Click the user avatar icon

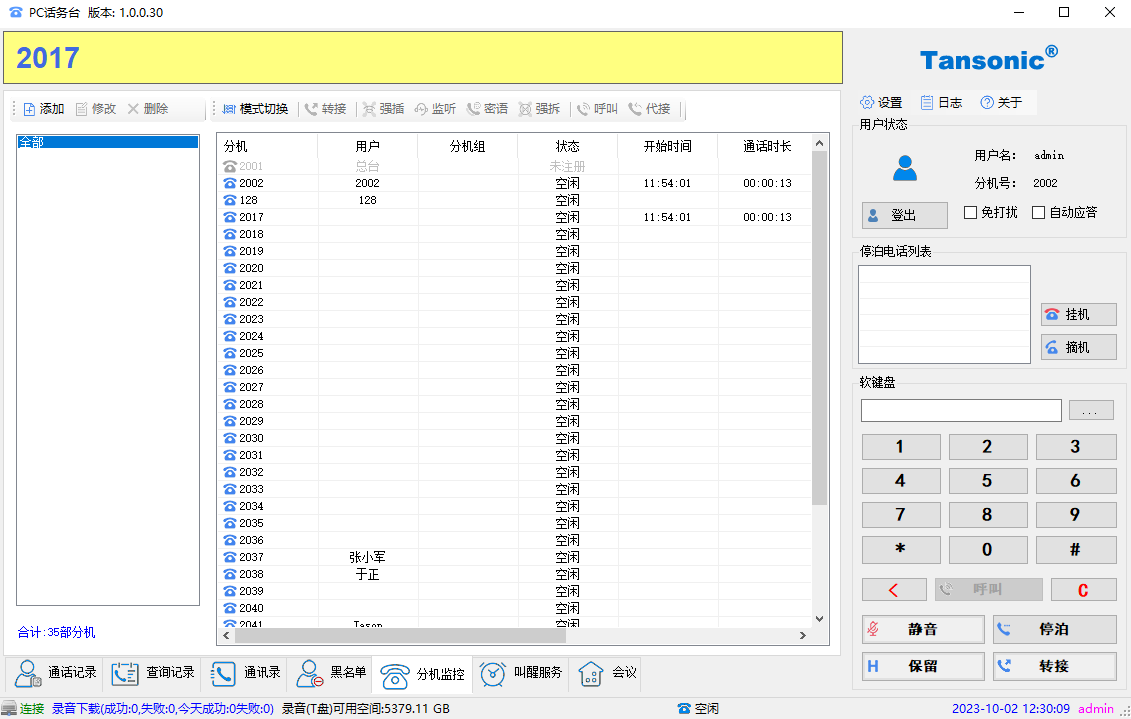(x=905, y=168)
